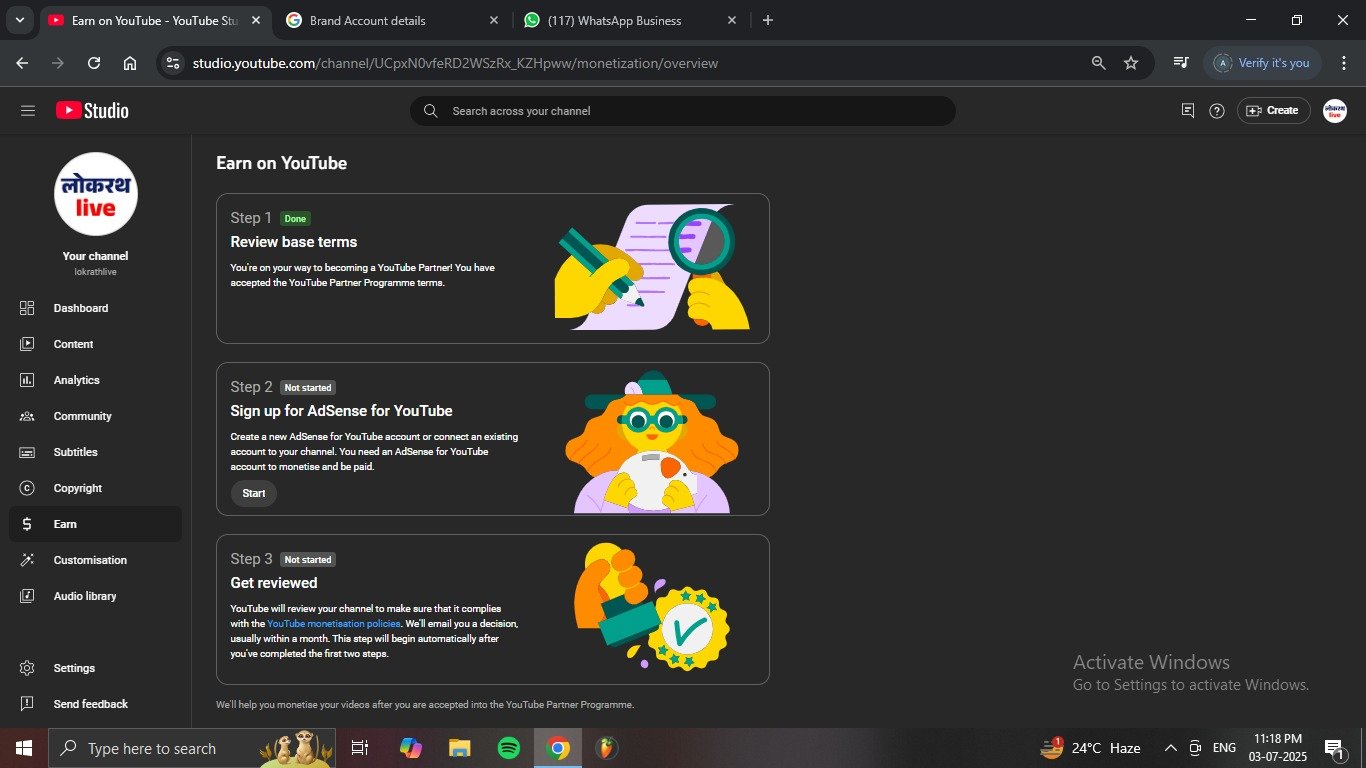Click the feedback icon next to help

[1188, 111]
